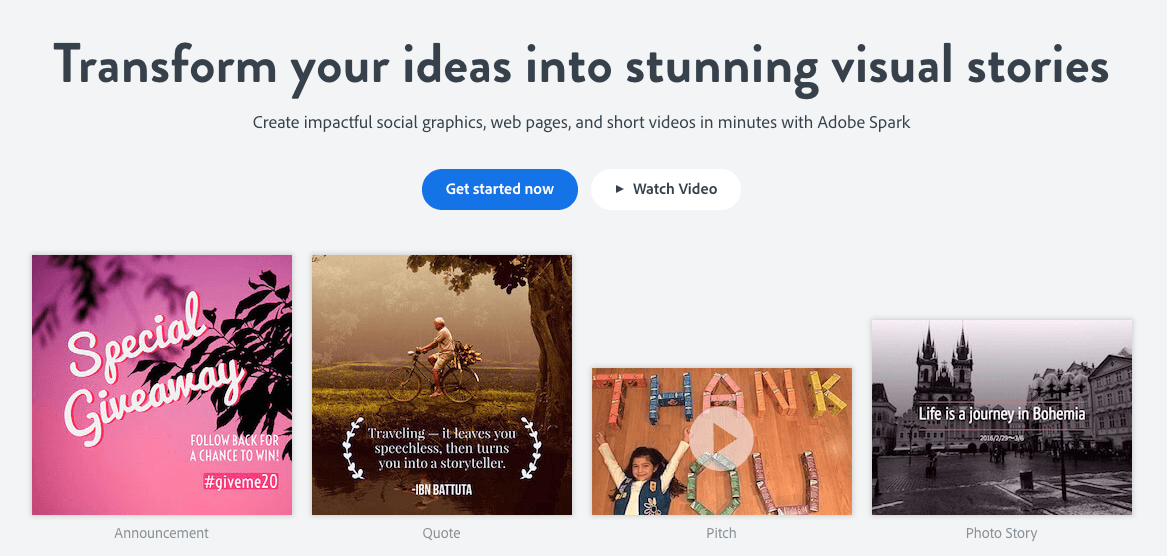Click the Transform your ideas headline
Image resolution: width=1167 pixels, height=556 pixels.
click(581, 66)
